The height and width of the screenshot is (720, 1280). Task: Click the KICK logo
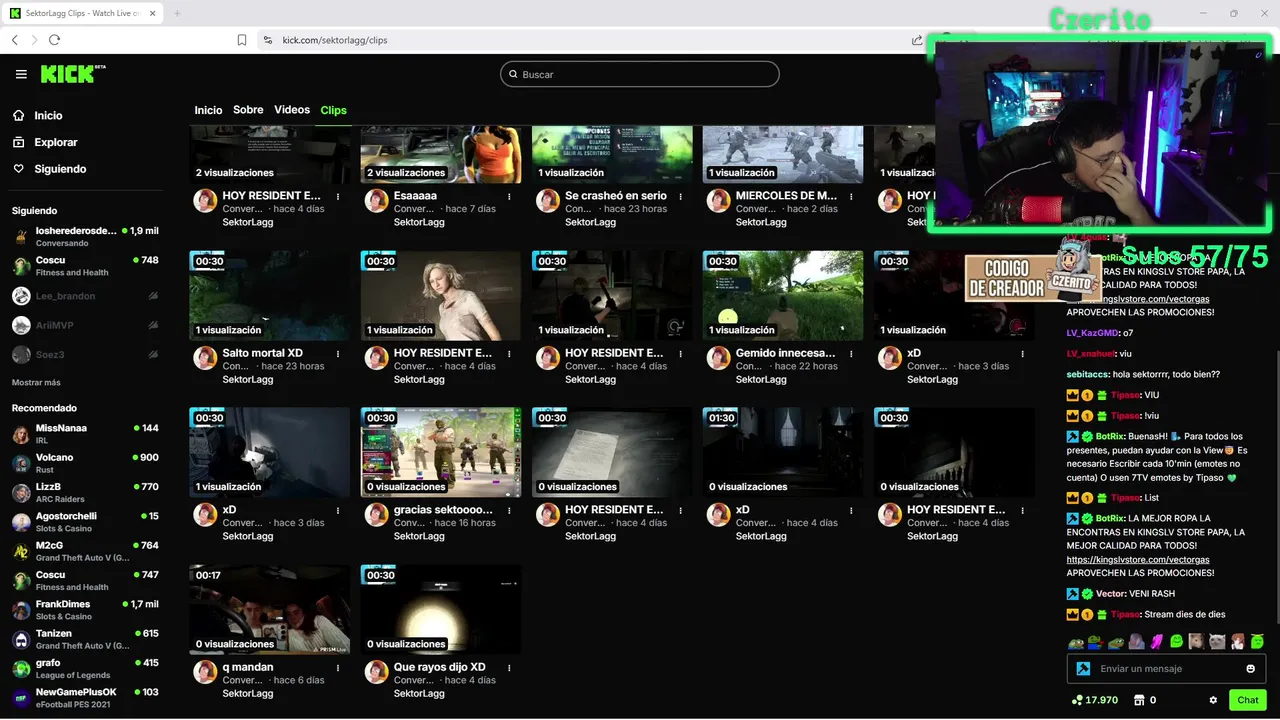[73, 74]
